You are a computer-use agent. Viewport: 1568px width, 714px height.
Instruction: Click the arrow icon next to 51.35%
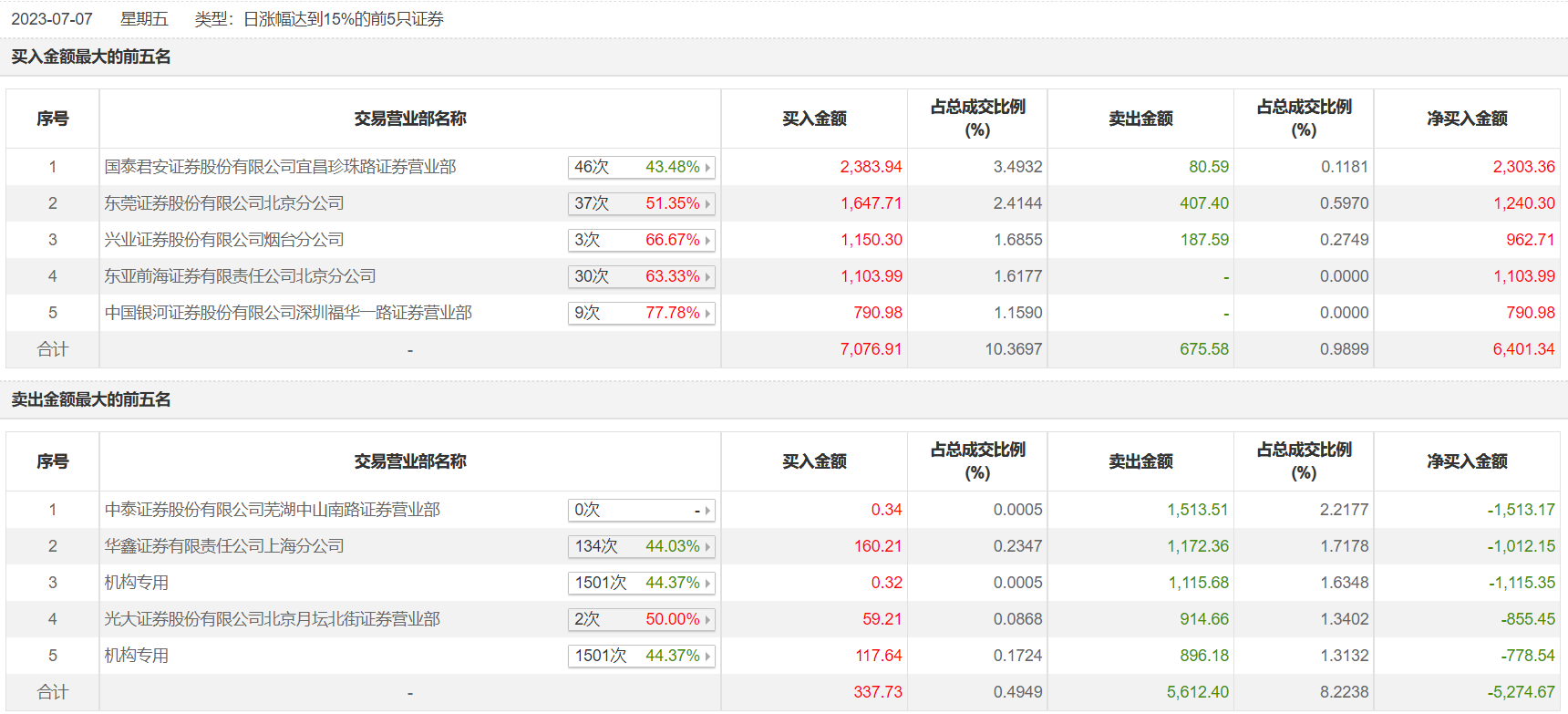(x=707, y=204)
